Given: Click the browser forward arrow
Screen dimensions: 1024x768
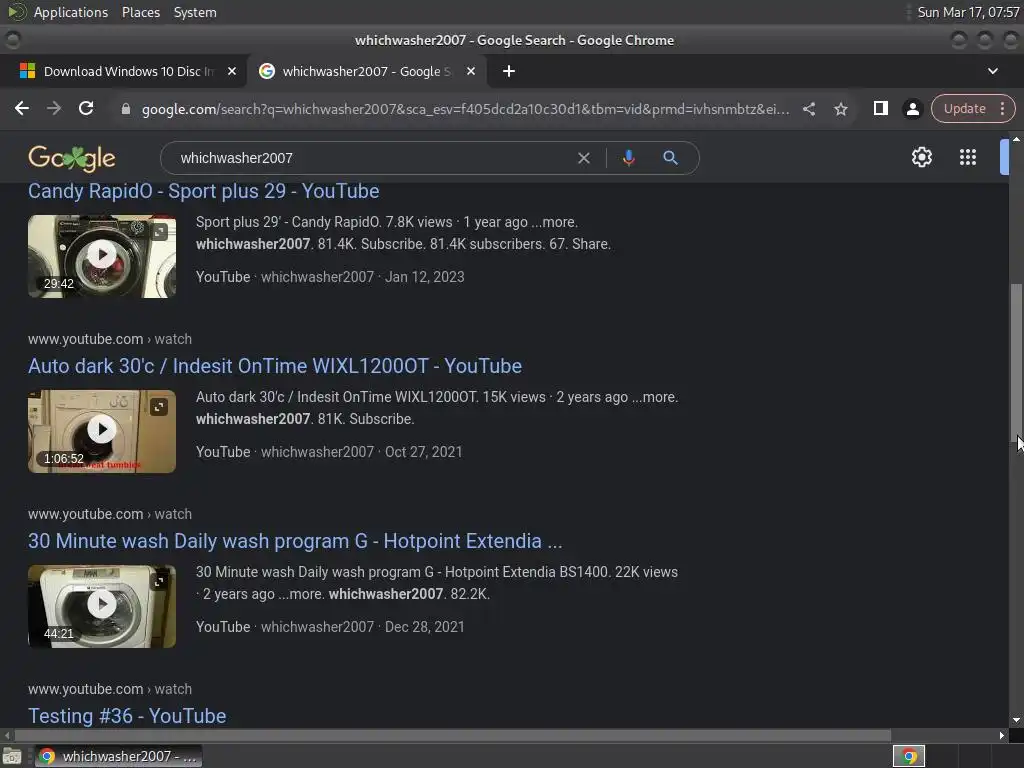Looking at the screenshot, I should (x=54, y=108).
